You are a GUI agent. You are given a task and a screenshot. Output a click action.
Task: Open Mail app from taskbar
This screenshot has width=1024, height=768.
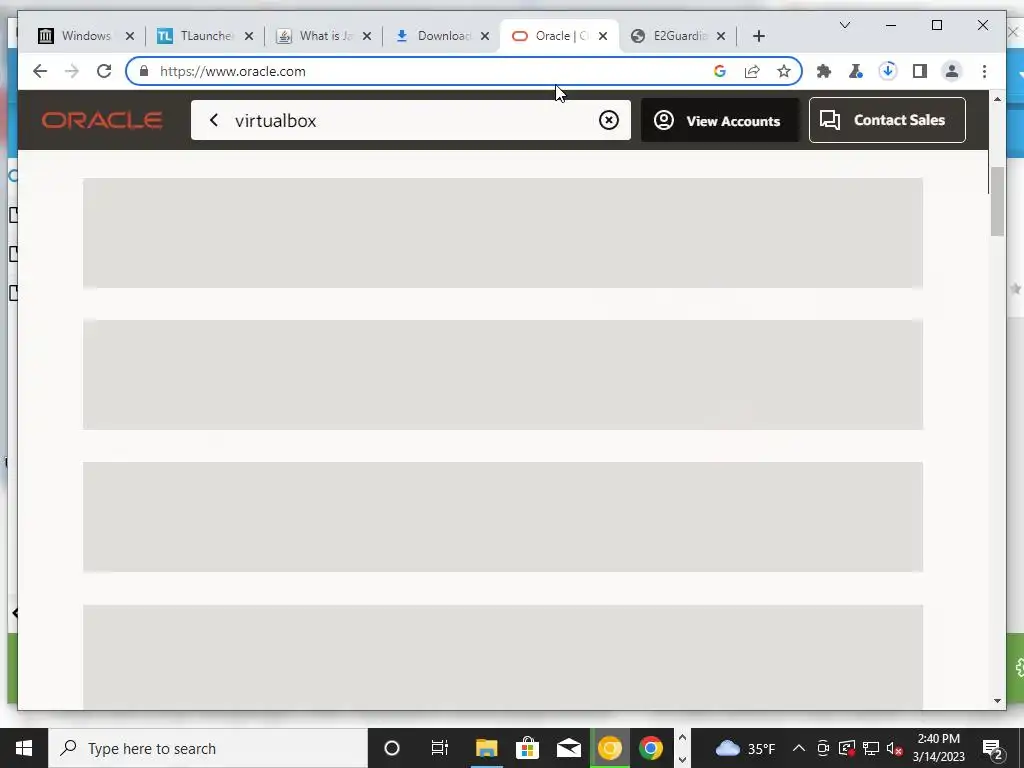pos(569,748)
